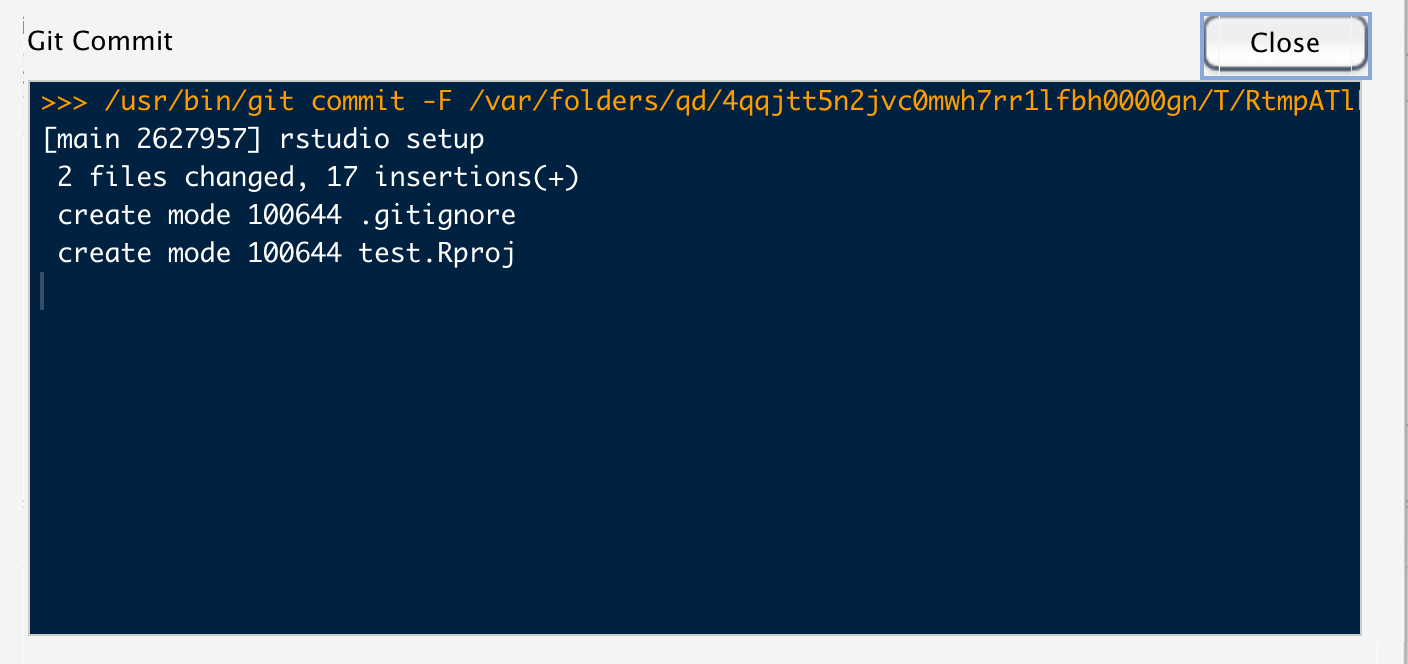
Task: Click the test.Rproj filename in the output
Action: coord(437,253)
